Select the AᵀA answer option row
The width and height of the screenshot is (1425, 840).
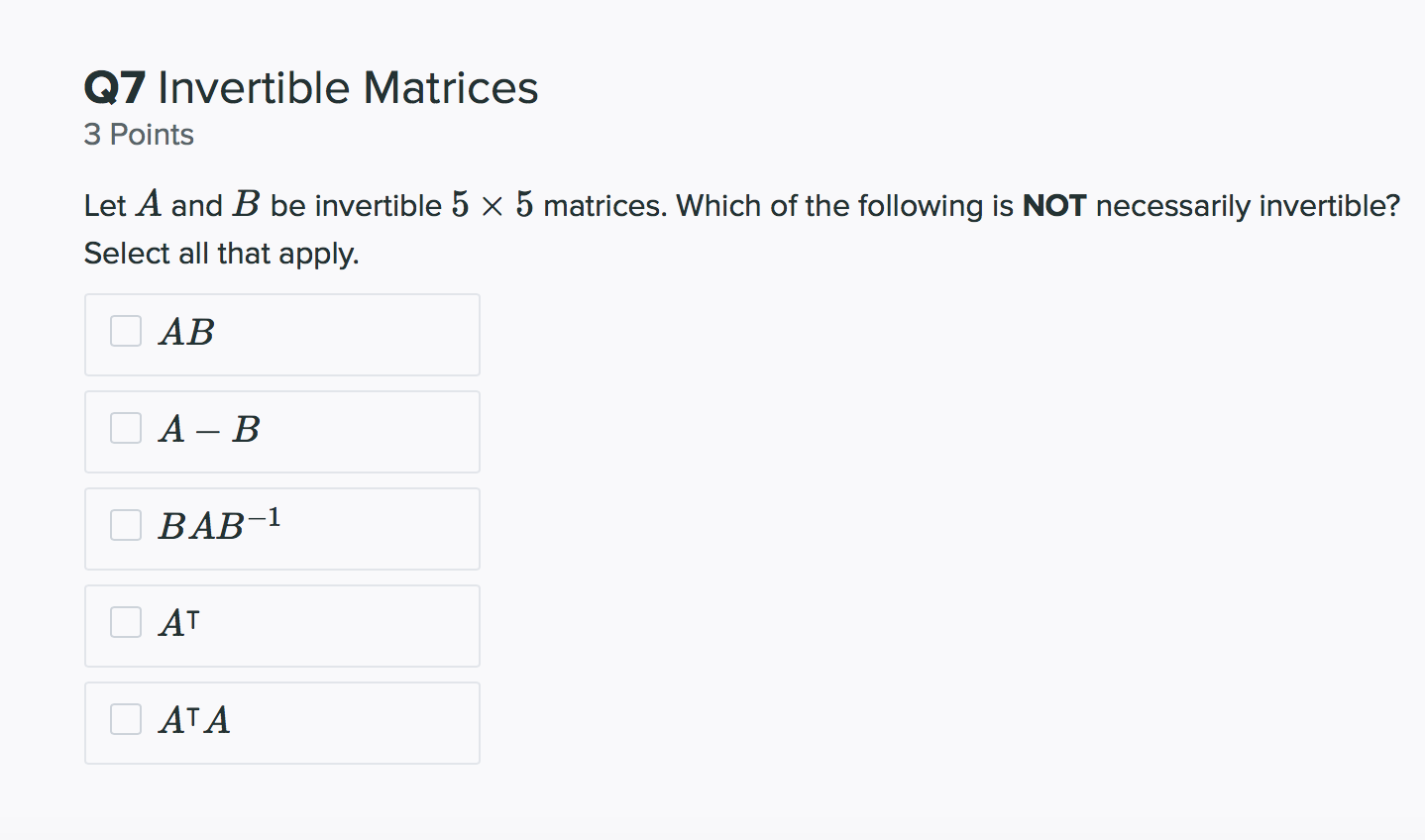pyautogui.click(x=281, y=722)
